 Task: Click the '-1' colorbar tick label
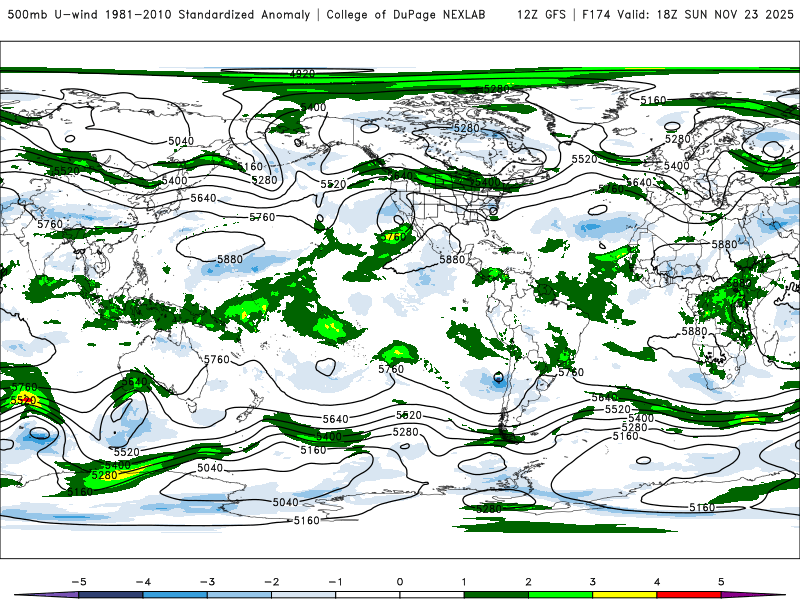(x=335, y=582)
